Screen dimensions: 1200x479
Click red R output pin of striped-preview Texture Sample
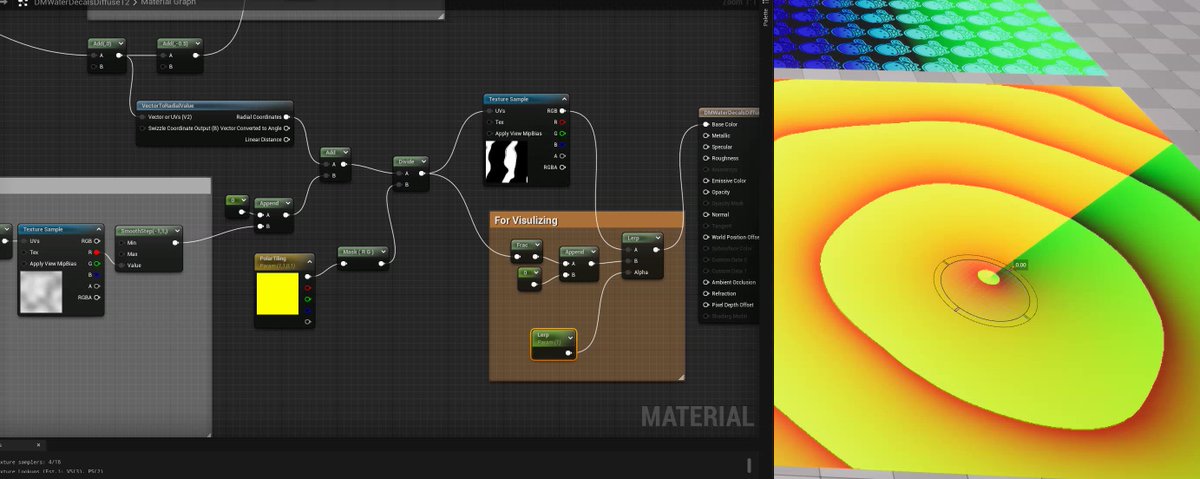click(564, 122)
